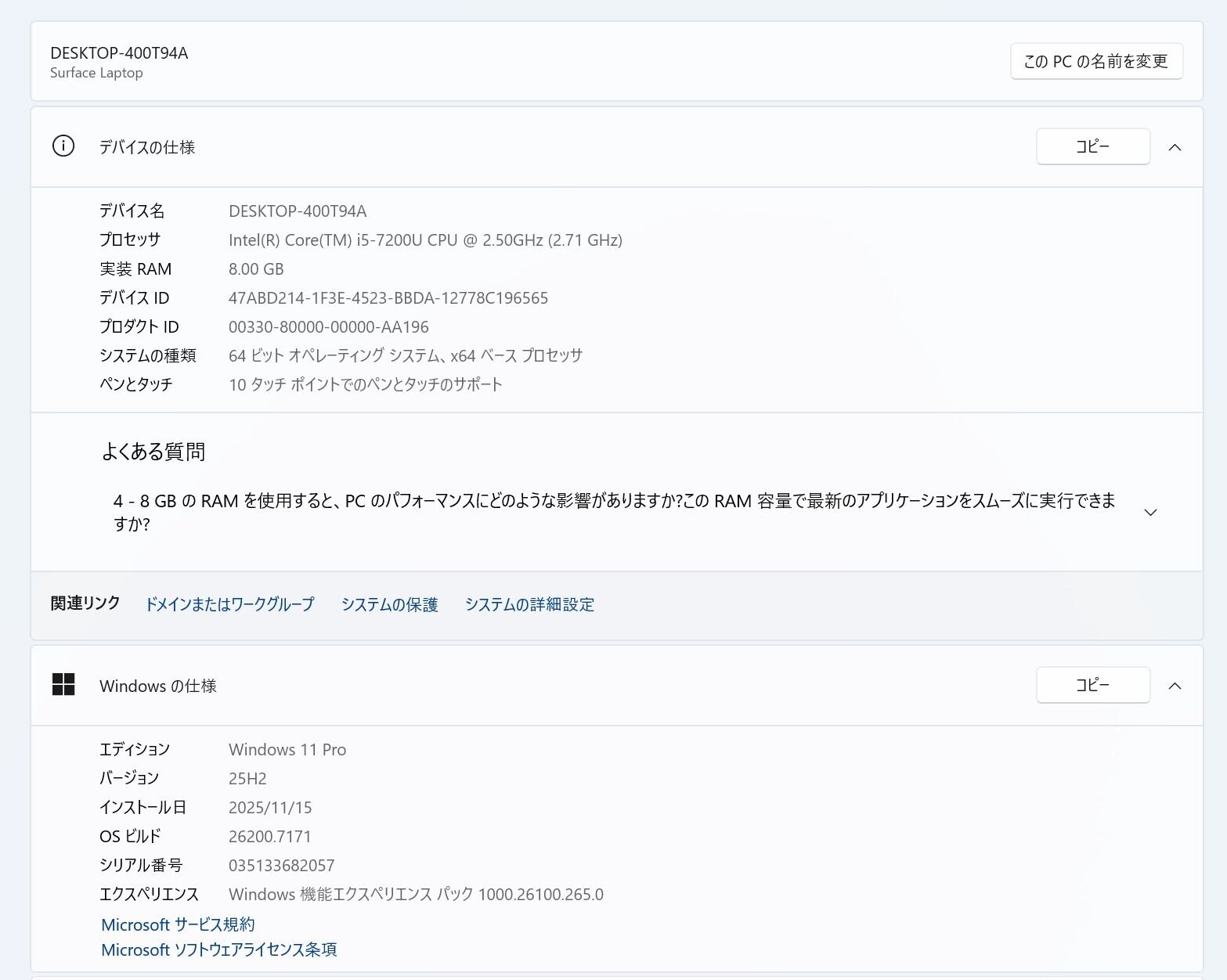Click the プロダクト ID value 00330-80000-00000-AA196
Image resolution: width=1227 pixels, height=980 pixels.
coord(328,327)
